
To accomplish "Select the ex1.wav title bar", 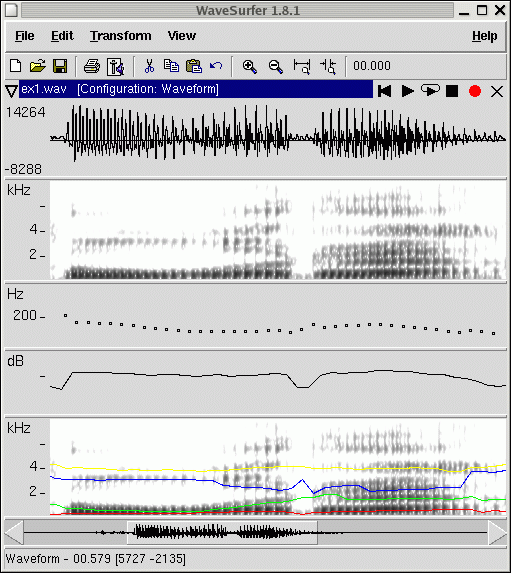I will coord(196,89).
